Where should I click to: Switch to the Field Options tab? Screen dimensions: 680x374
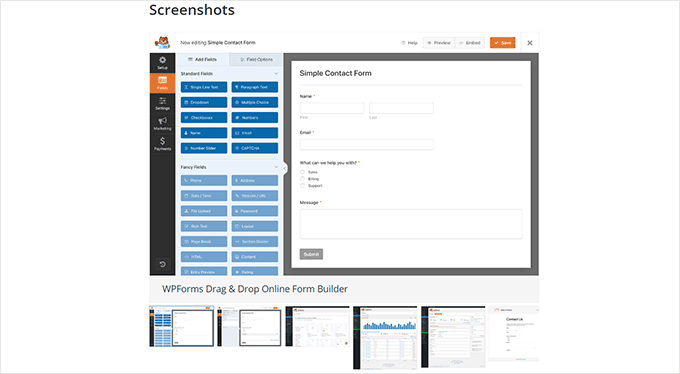point(256,59)
